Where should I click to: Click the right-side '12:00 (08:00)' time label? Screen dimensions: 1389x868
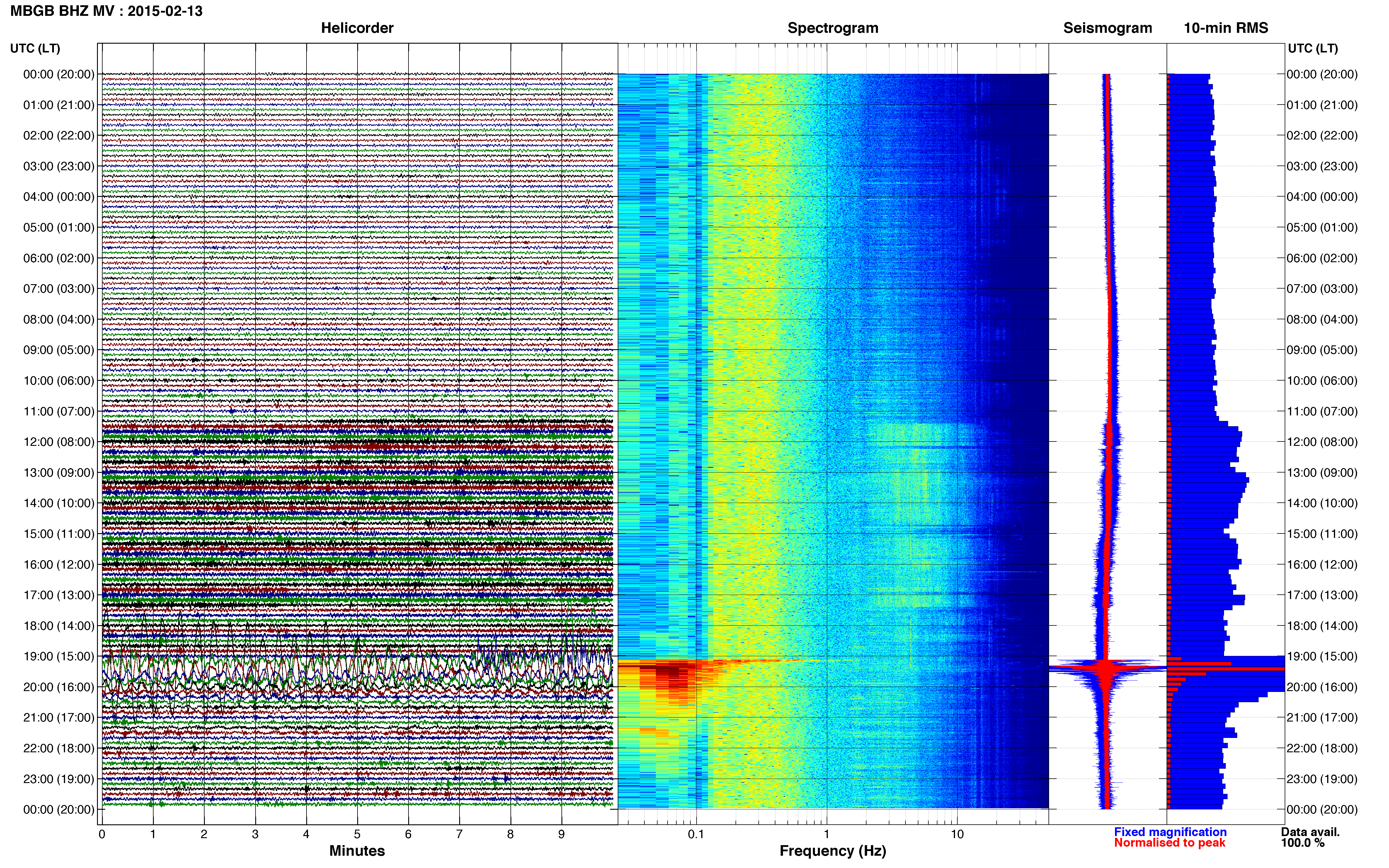tap(1322, 442)
